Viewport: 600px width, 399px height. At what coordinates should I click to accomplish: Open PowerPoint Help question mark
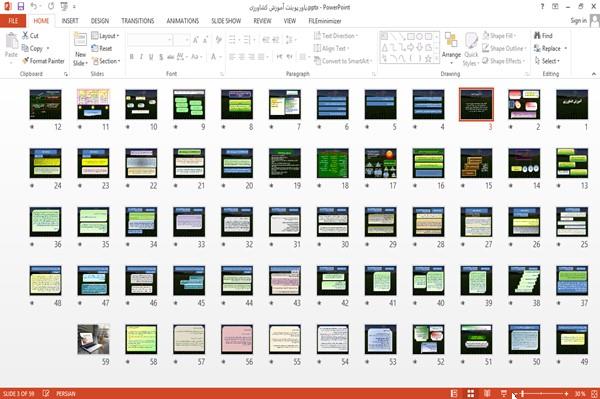(x=542, y=7)
